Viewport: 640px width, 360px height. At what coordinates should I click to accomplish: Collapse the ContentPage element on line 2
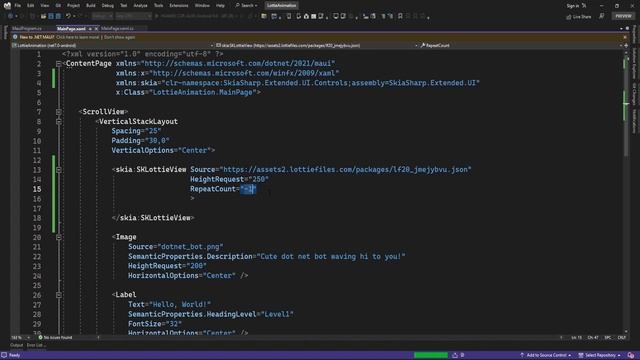click(59, 64)
